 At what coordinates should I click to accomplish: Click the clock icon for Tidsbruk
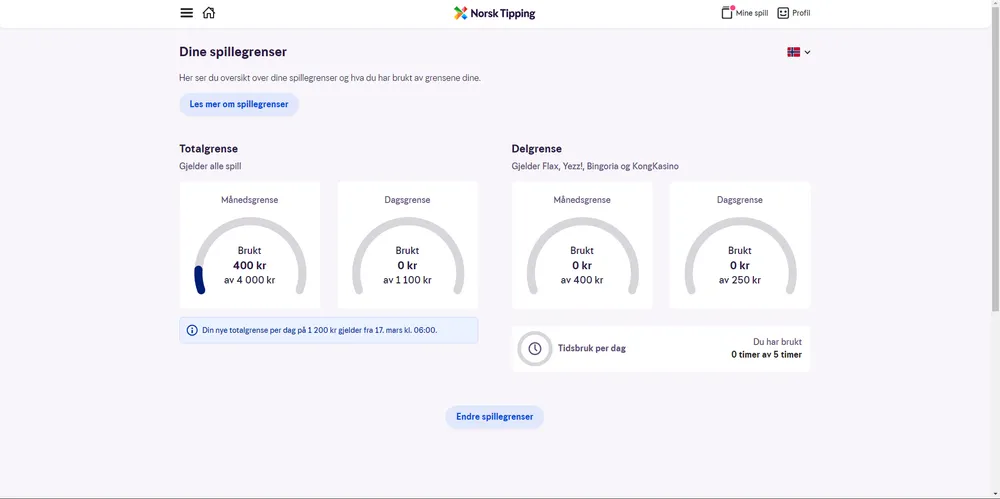(x=535, y=349)
